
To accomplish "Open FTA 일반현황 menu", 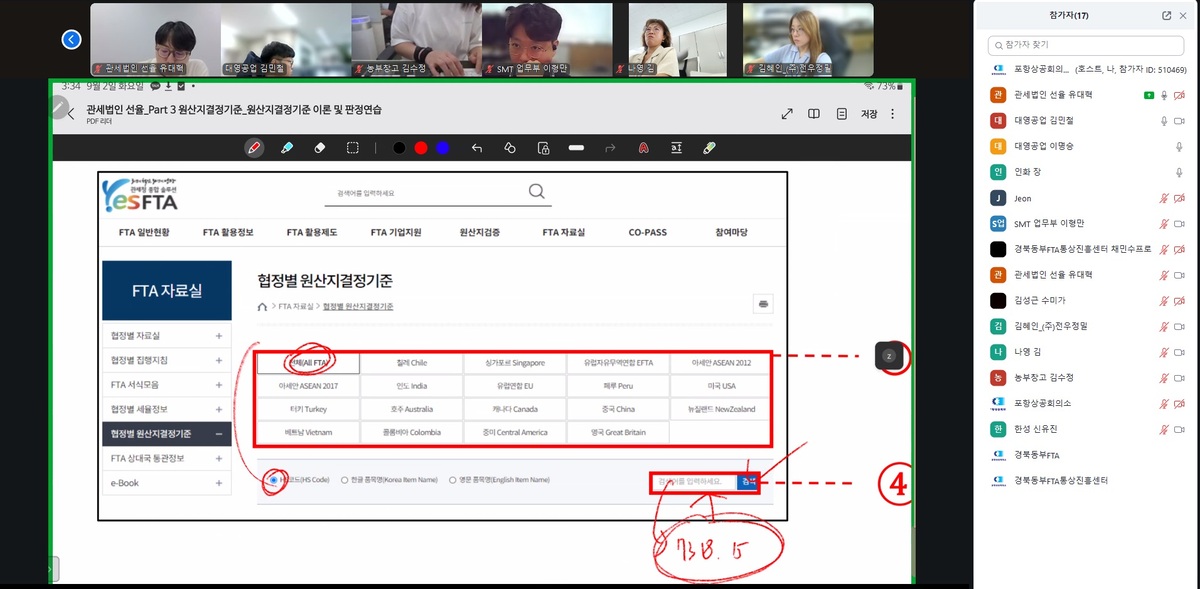I will (144, 232).
